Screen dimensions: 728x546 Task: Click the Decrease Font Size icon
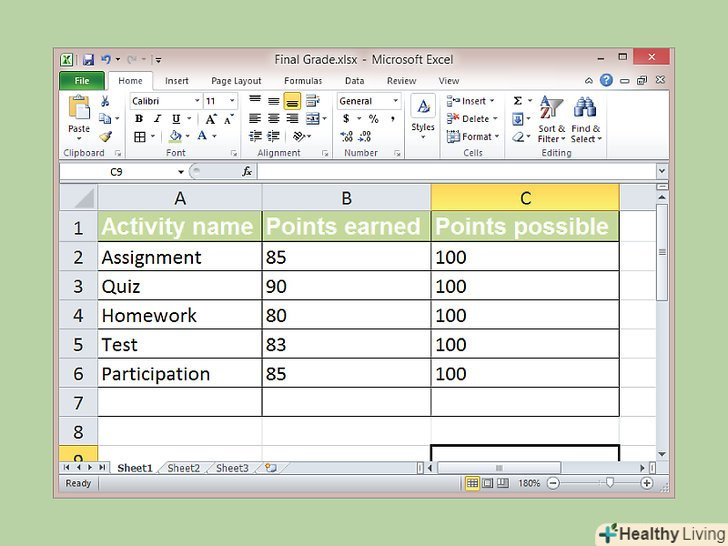coord(228,119)
